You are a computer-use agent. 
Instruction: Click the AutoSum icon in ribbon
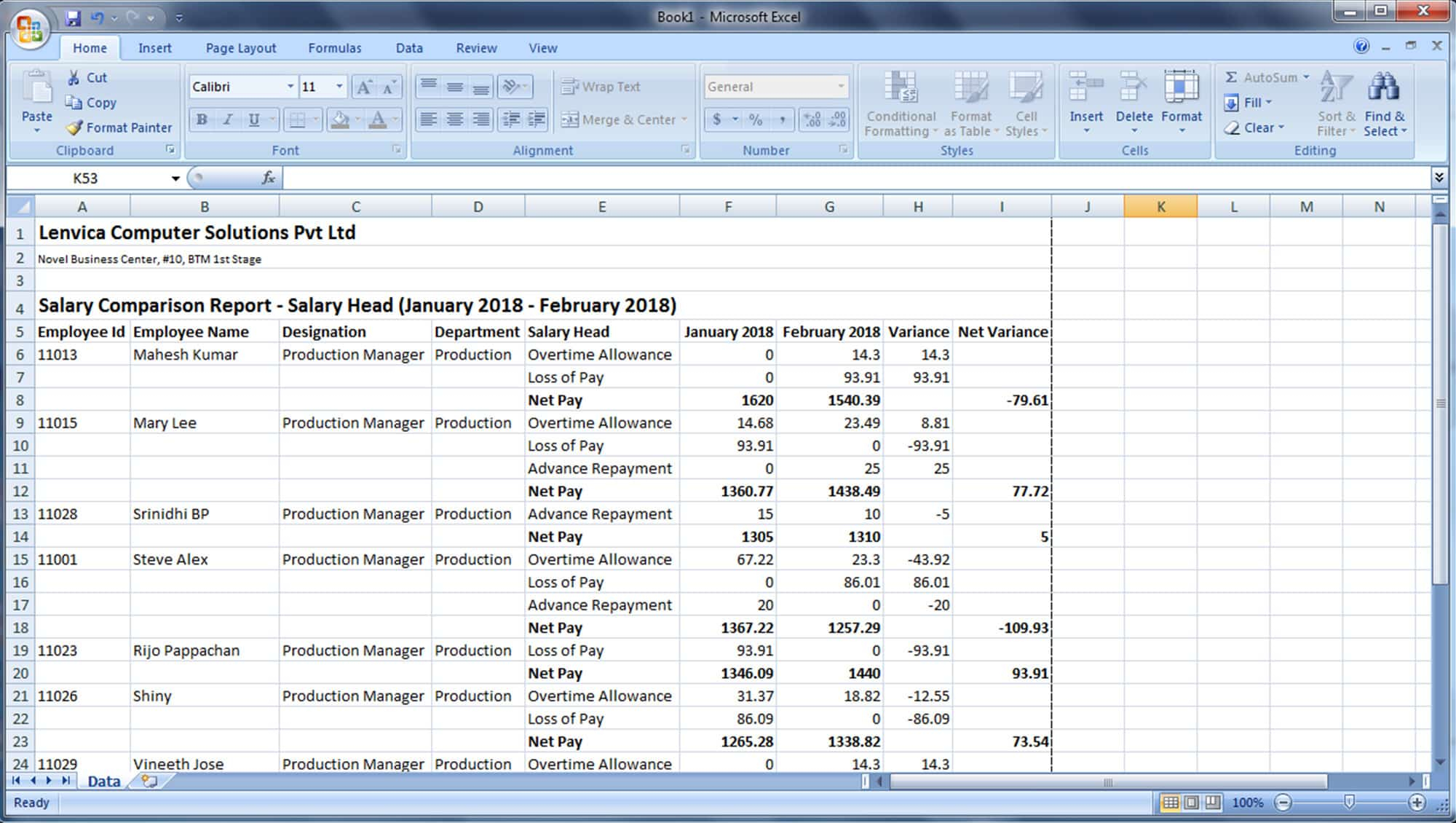[1232, 77]
